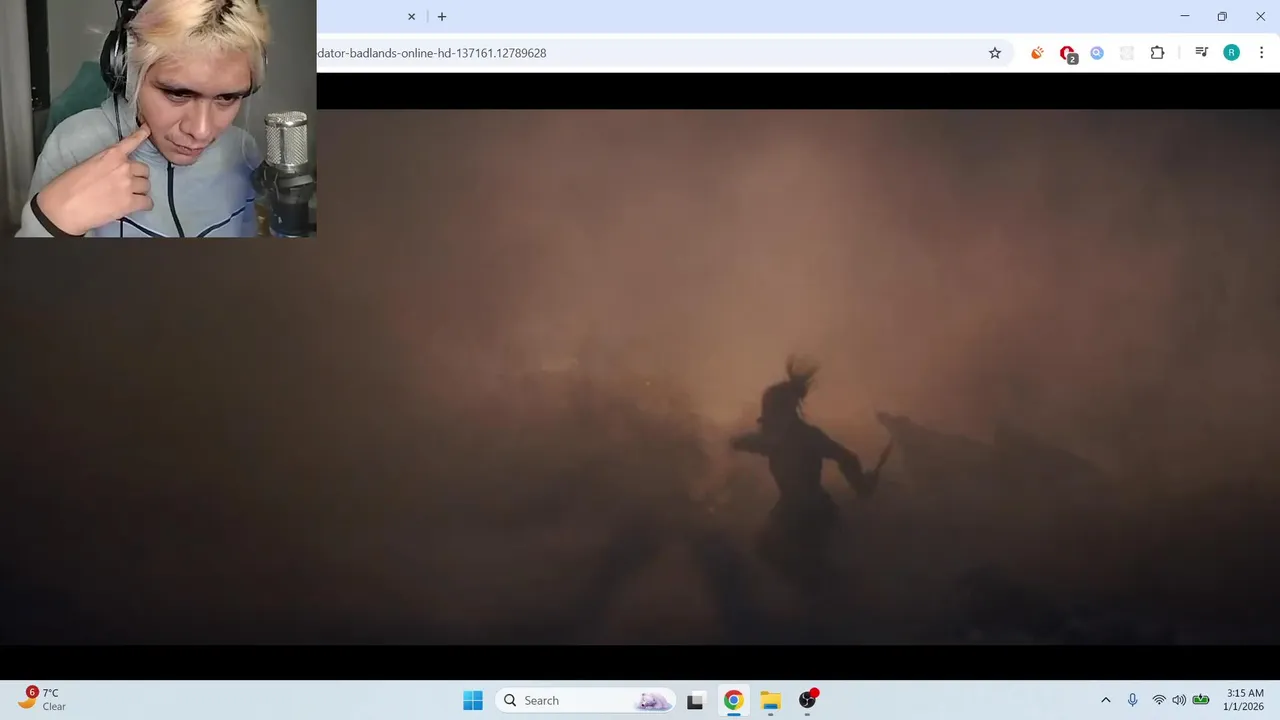The height and width of the screenshot is (720, 1280).
Task: Bookmark this page with the star icon
Action: pyautogui.click(x=995, y=53)
